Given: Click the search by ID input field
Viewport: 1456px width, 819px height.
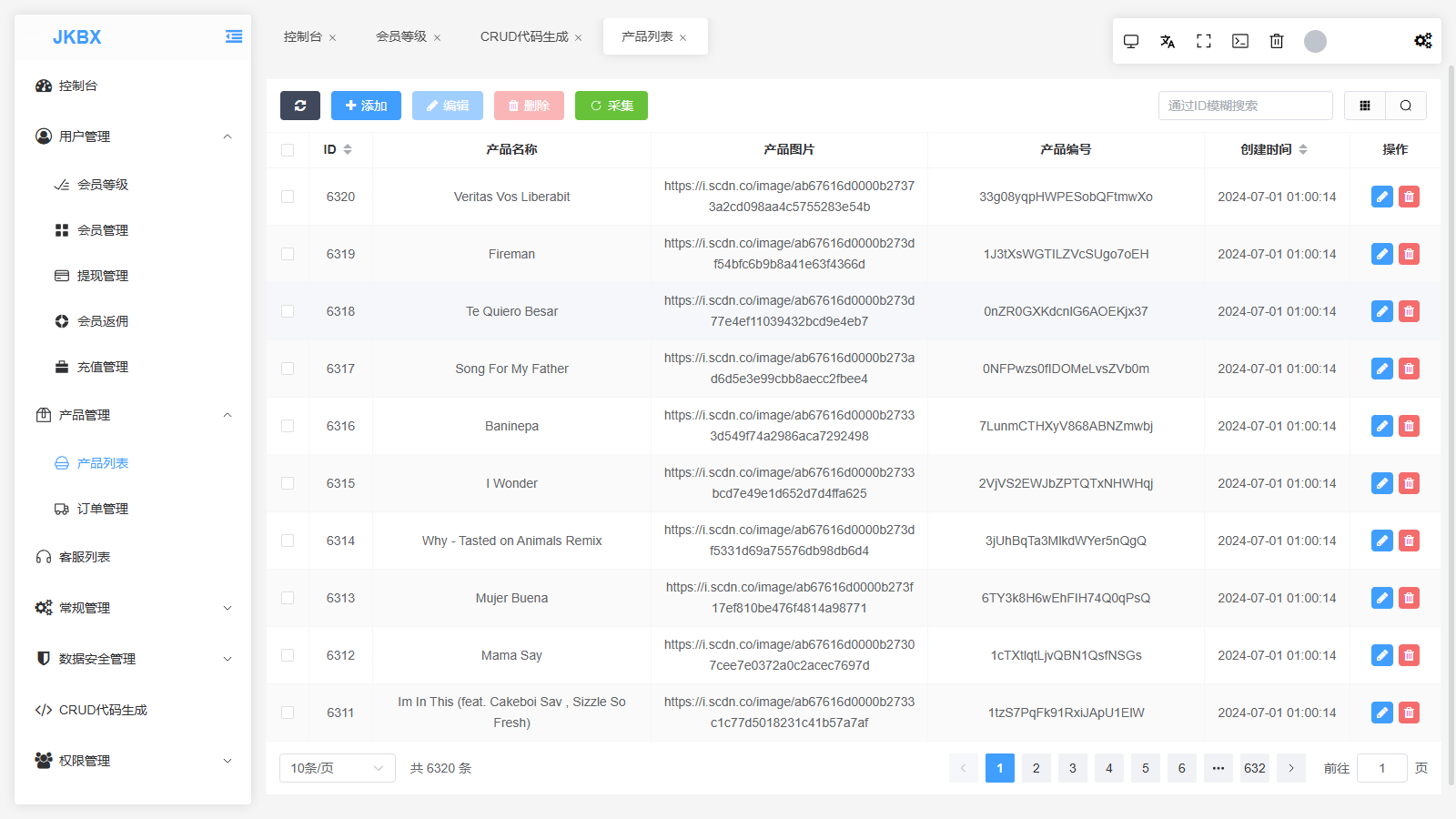Looking at the screenshot, I should pyautogui.click(x=1245, y=106).
